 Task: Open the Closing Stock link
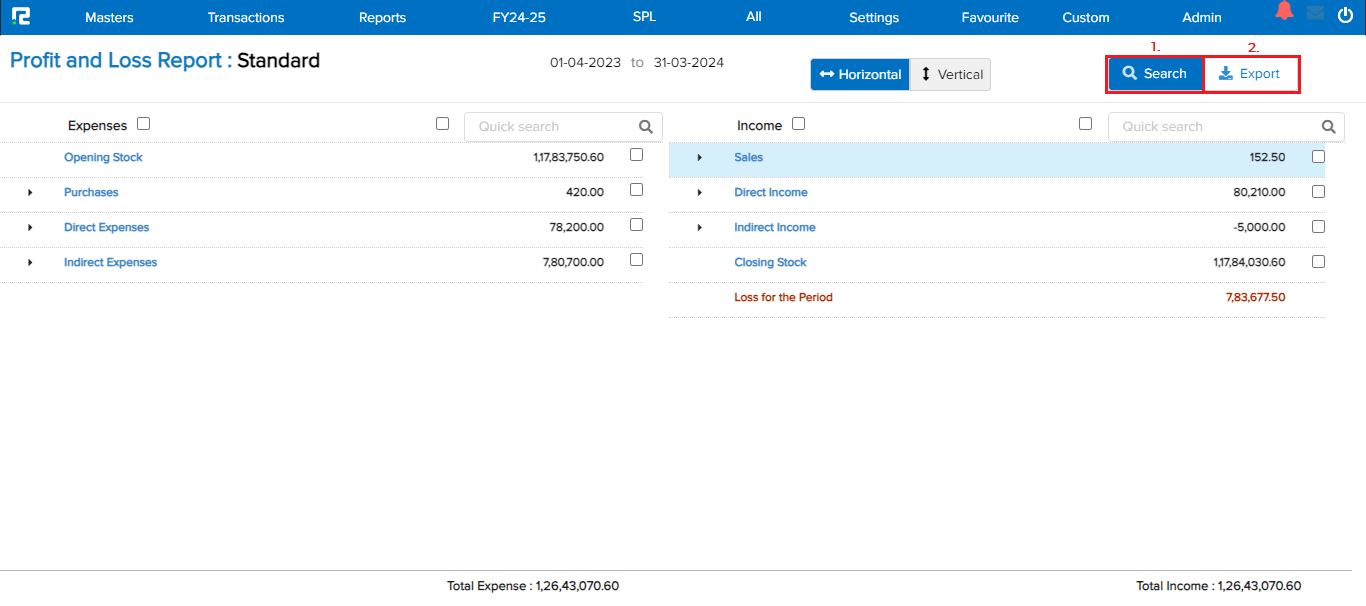pyautogui.click(x=770, y=262)
